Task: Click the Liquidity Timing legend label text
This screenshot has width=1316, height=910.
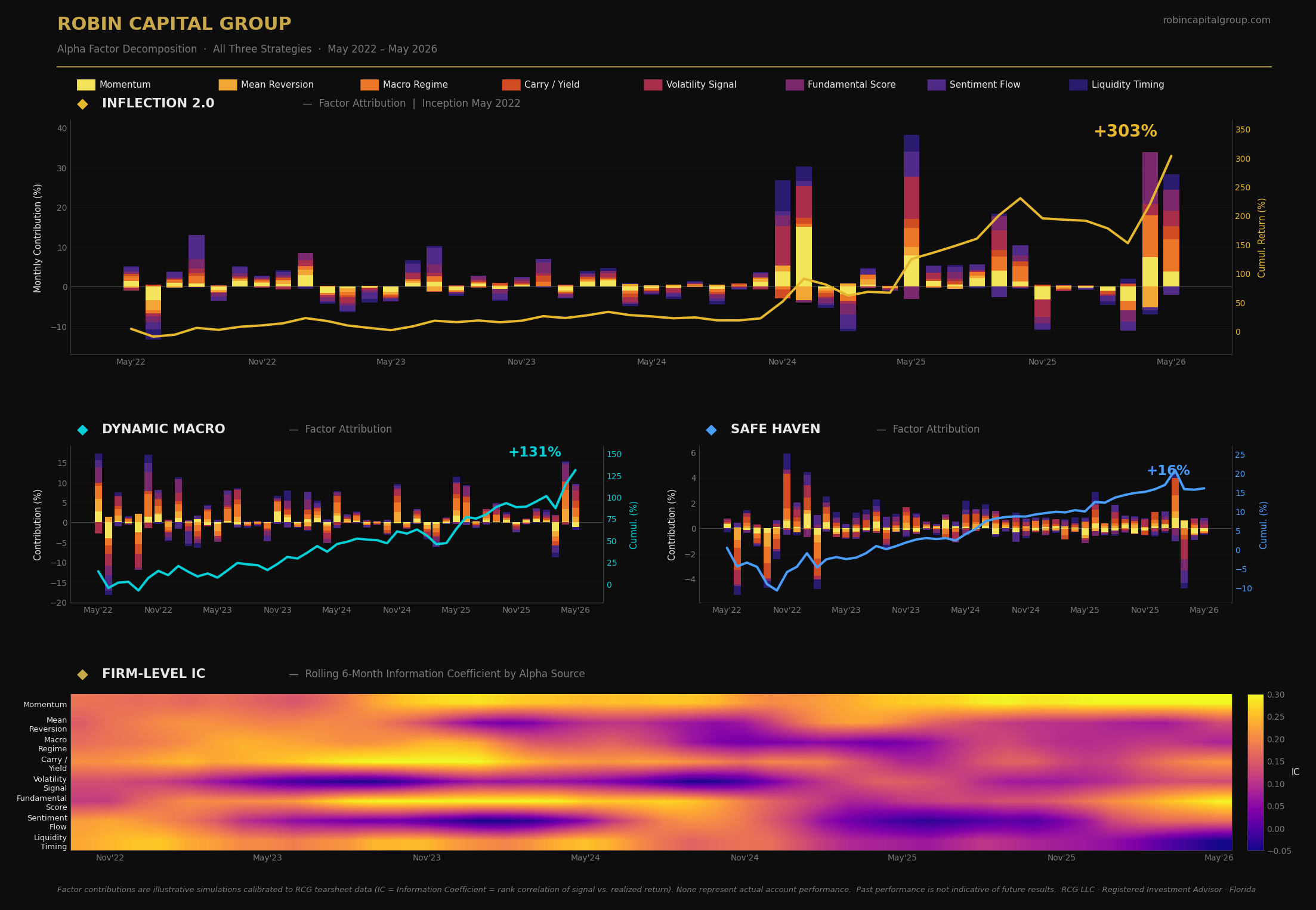Action: click(x=1127, y=85)
